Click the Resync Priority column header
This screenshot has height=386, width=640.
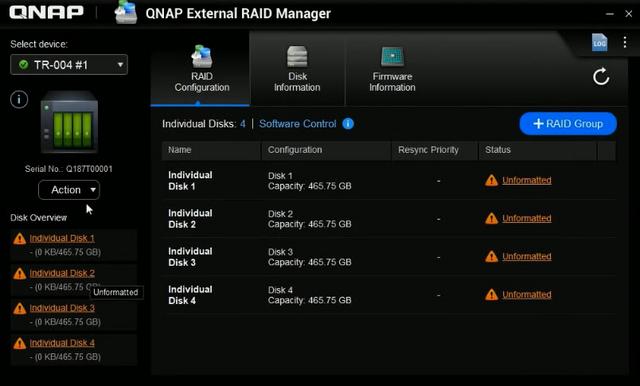tap(435, 150)
